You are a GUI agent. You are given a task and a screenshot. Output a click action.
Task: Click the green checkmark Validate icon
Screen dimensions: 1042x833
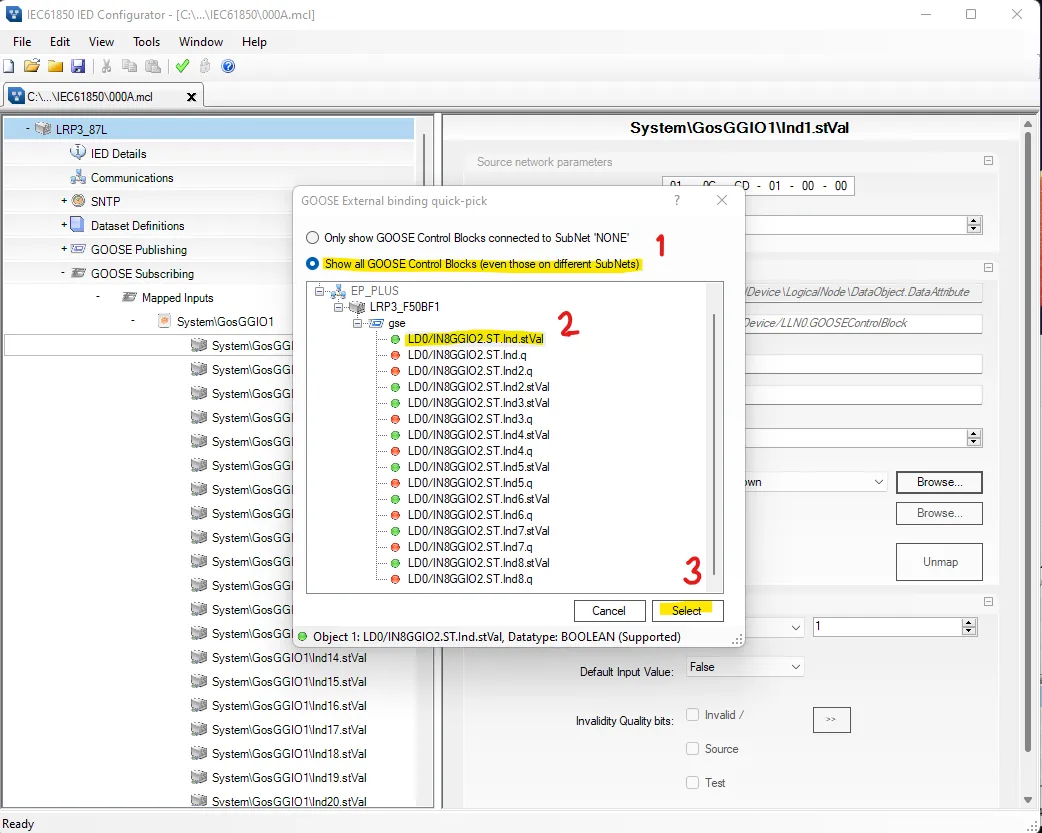point(182,66)
